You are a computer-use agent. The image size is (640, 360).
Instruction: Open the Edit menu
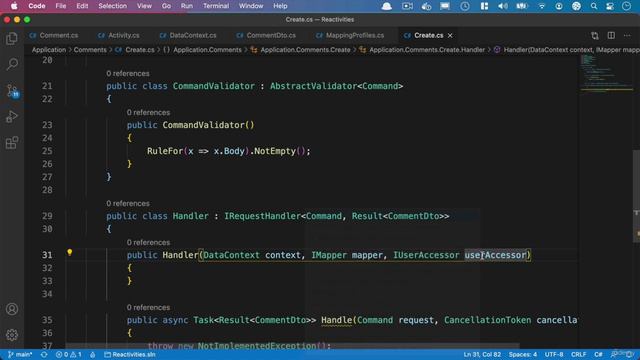82,6
